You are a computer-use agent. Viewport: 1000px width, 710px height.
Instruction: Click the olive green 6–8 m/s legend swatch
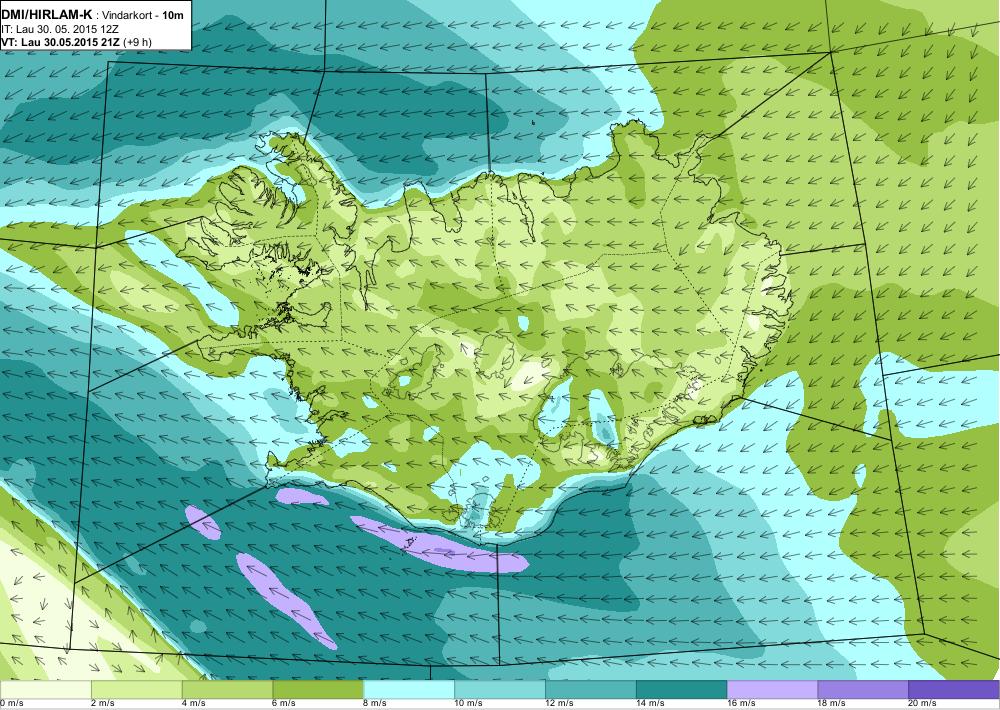318,690
